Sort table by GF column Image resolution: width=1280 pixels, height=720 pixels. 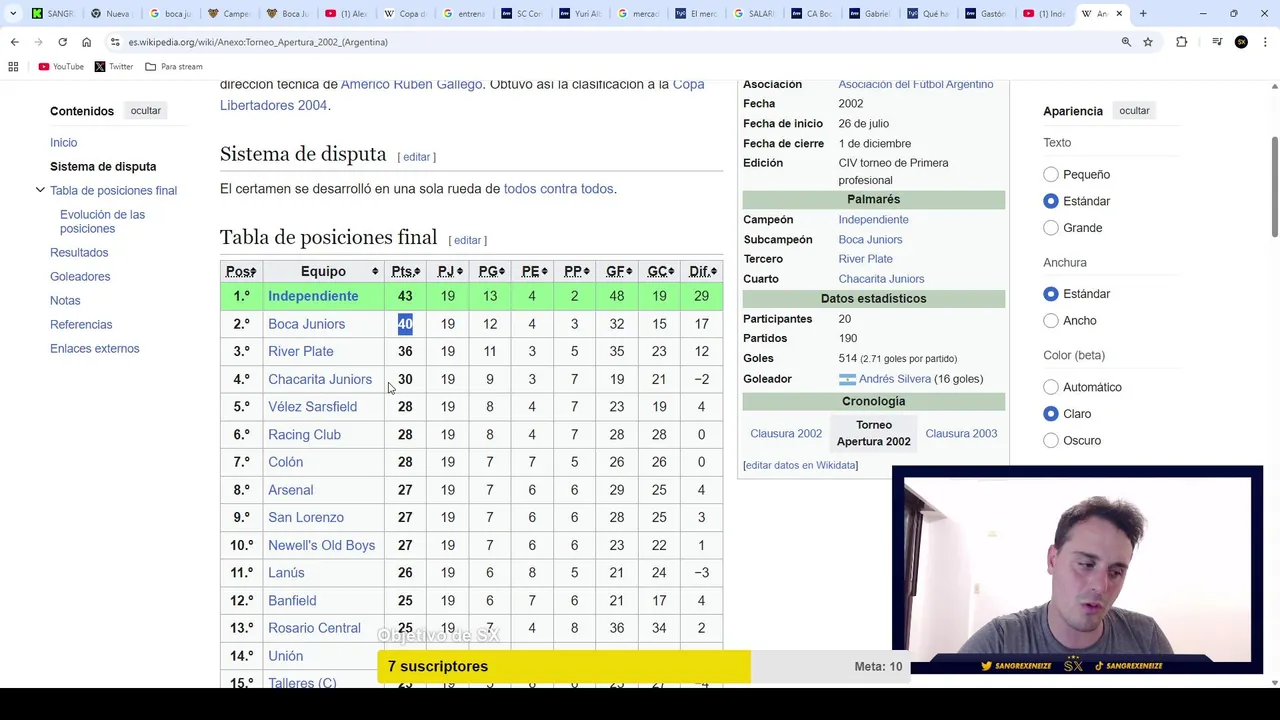(x=616, y=271)
